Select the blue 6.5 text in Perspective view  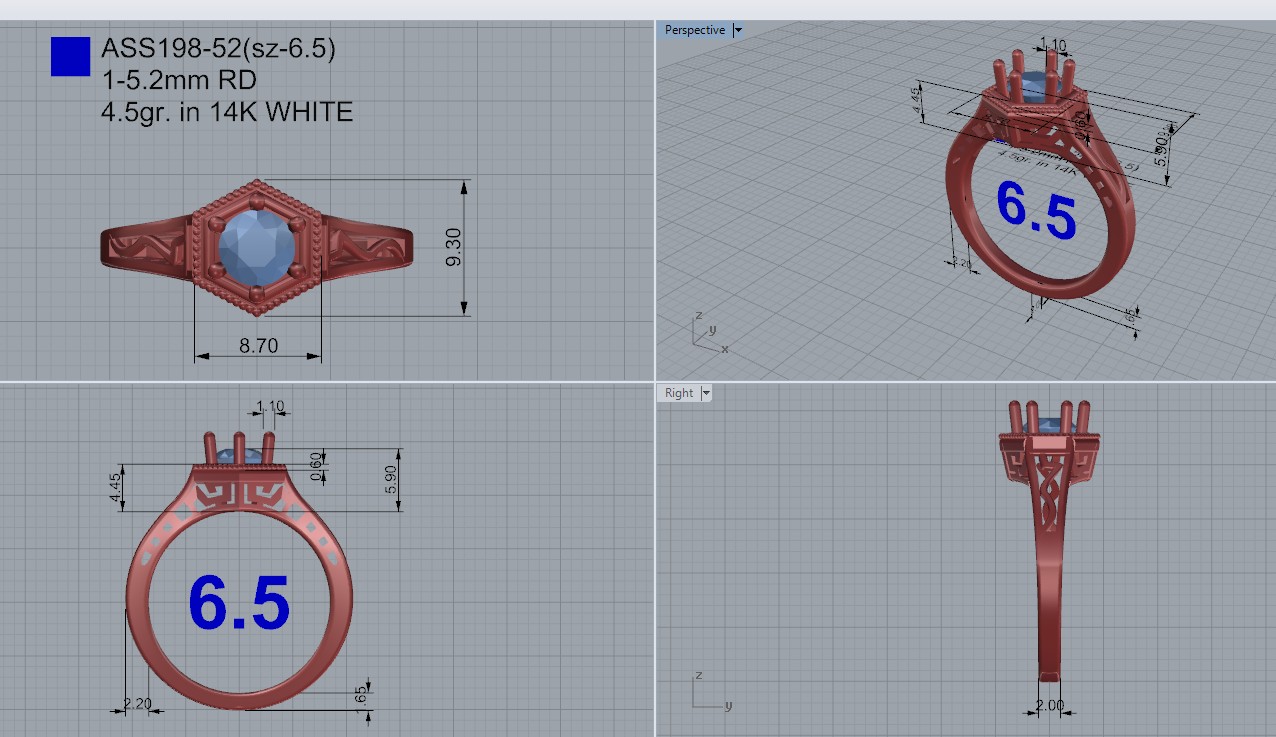pos(1036,210)
